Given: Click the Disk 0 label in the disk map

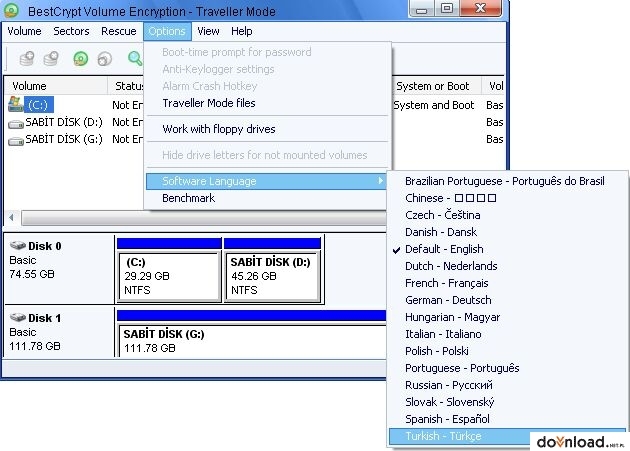Looking at the screenshot, I should click(45, 246).
